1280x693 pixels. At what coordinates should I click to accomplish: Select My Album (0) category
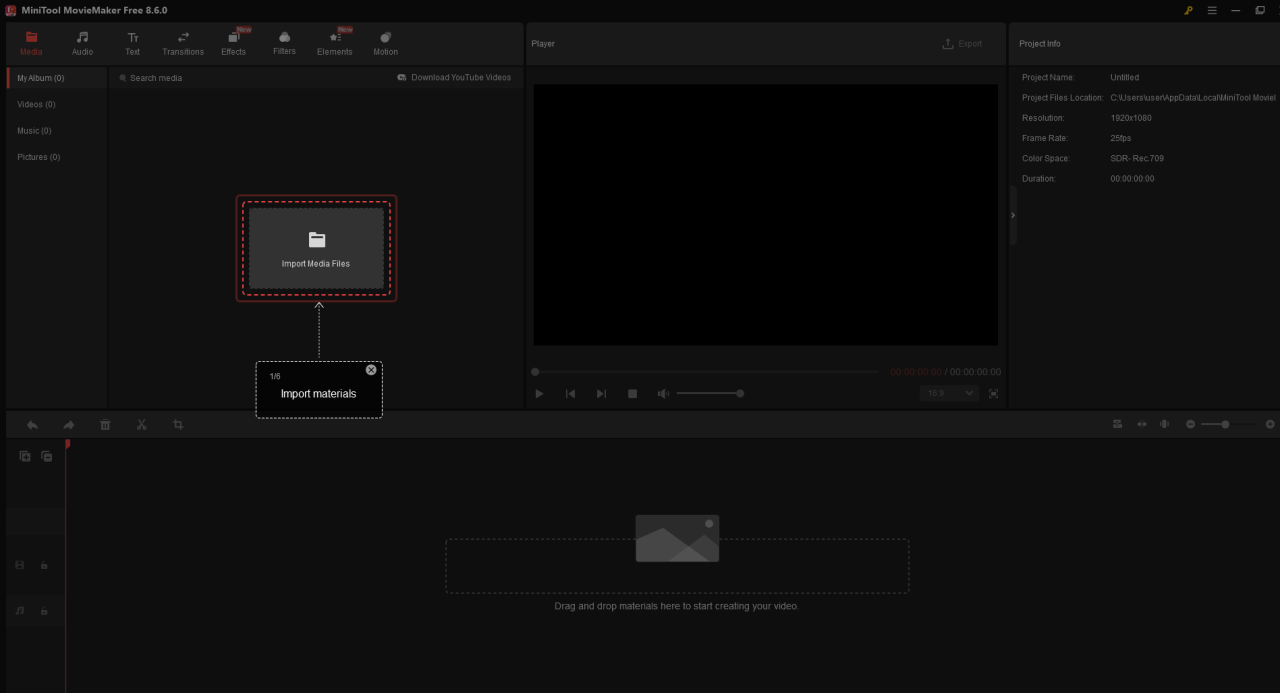click(x=57, y=78)
